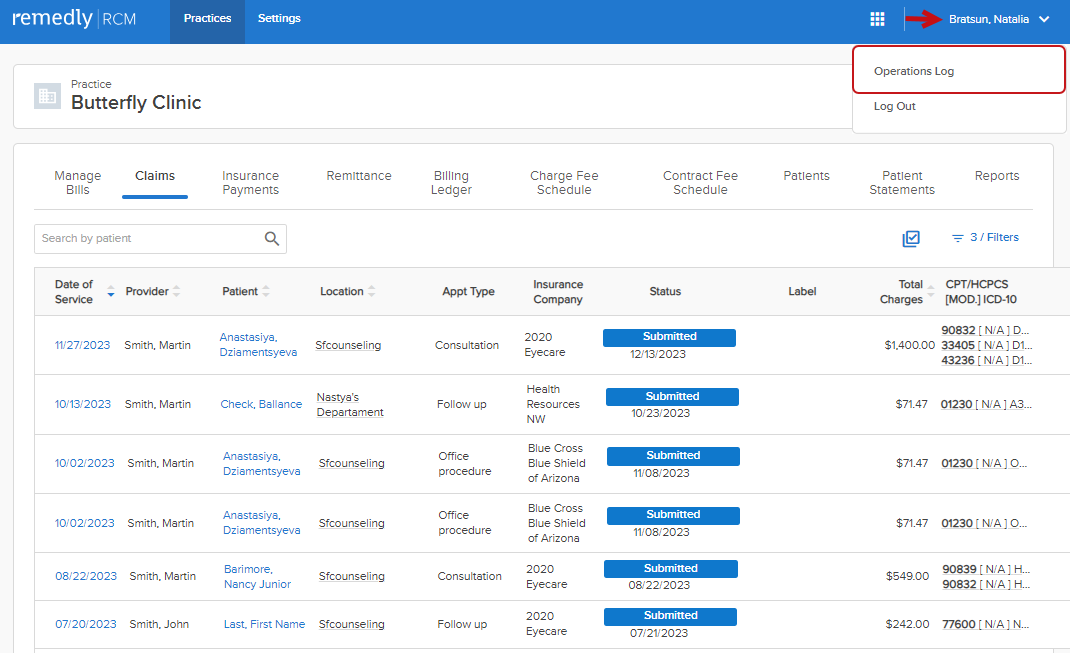Open Charge Fee Schedule tab
This screenshot has height=653, width=1070.
click(x=564, y=183)
